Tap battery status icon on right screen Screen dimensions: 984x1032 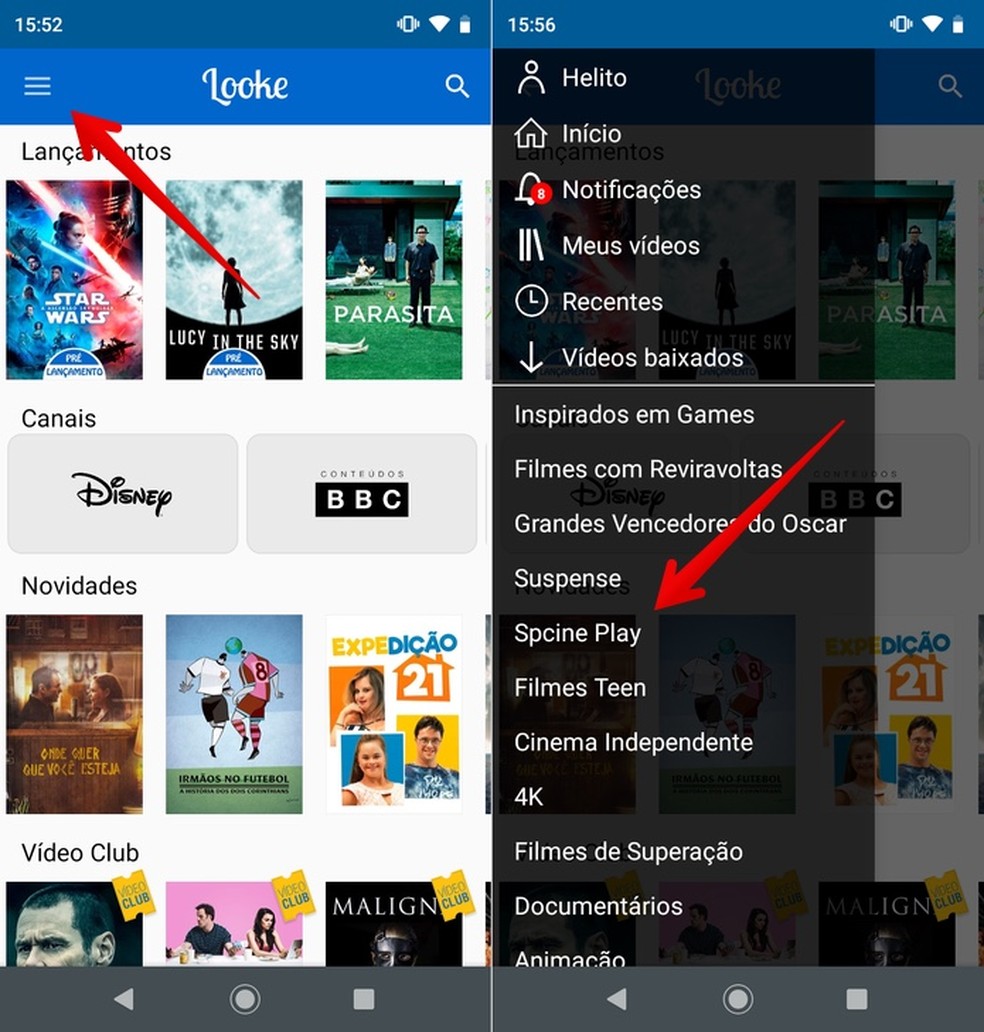click(x=958, y=24)
